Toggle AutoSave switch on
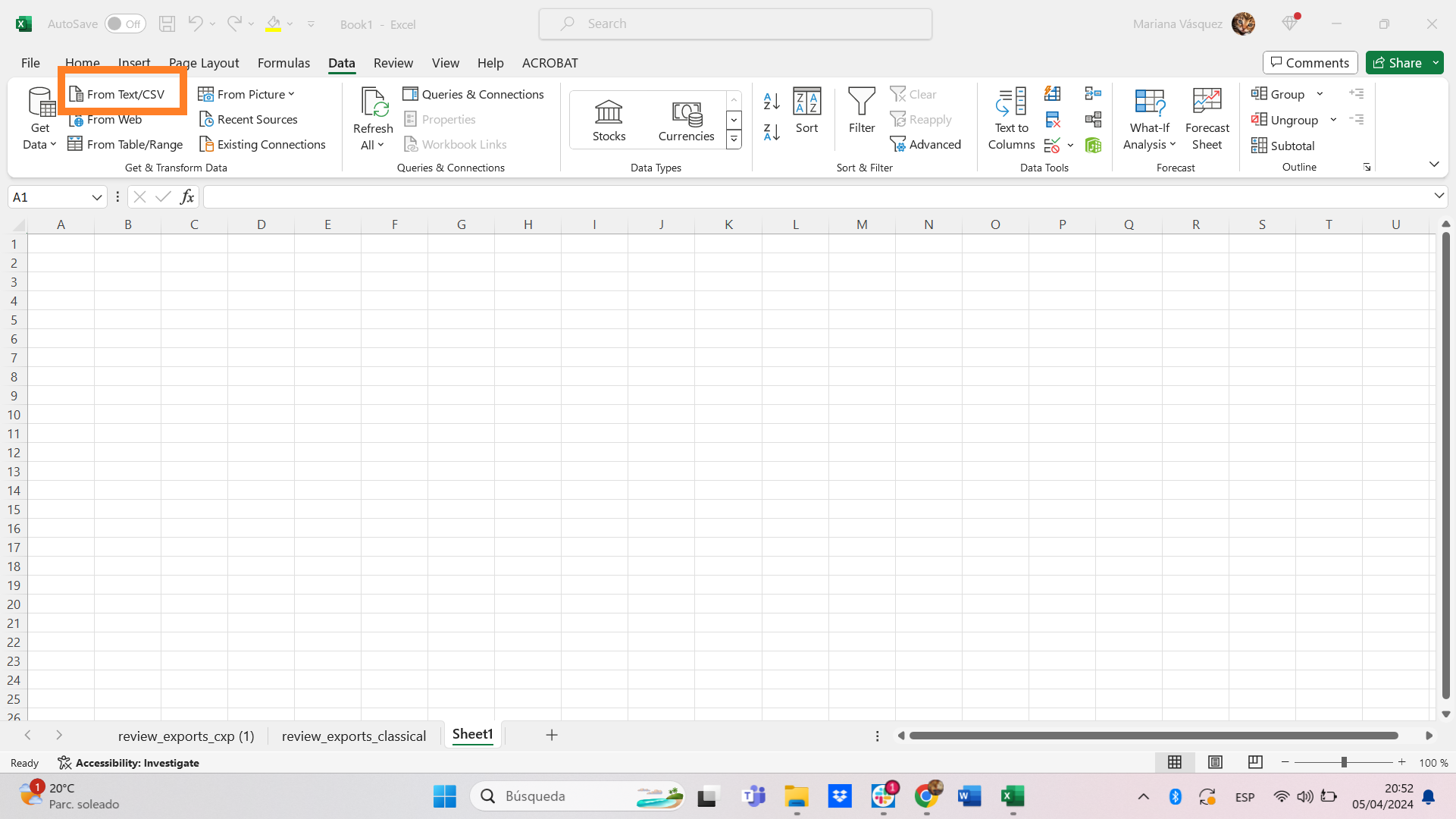The image size is (1456, 819). (x=125, y=24)
